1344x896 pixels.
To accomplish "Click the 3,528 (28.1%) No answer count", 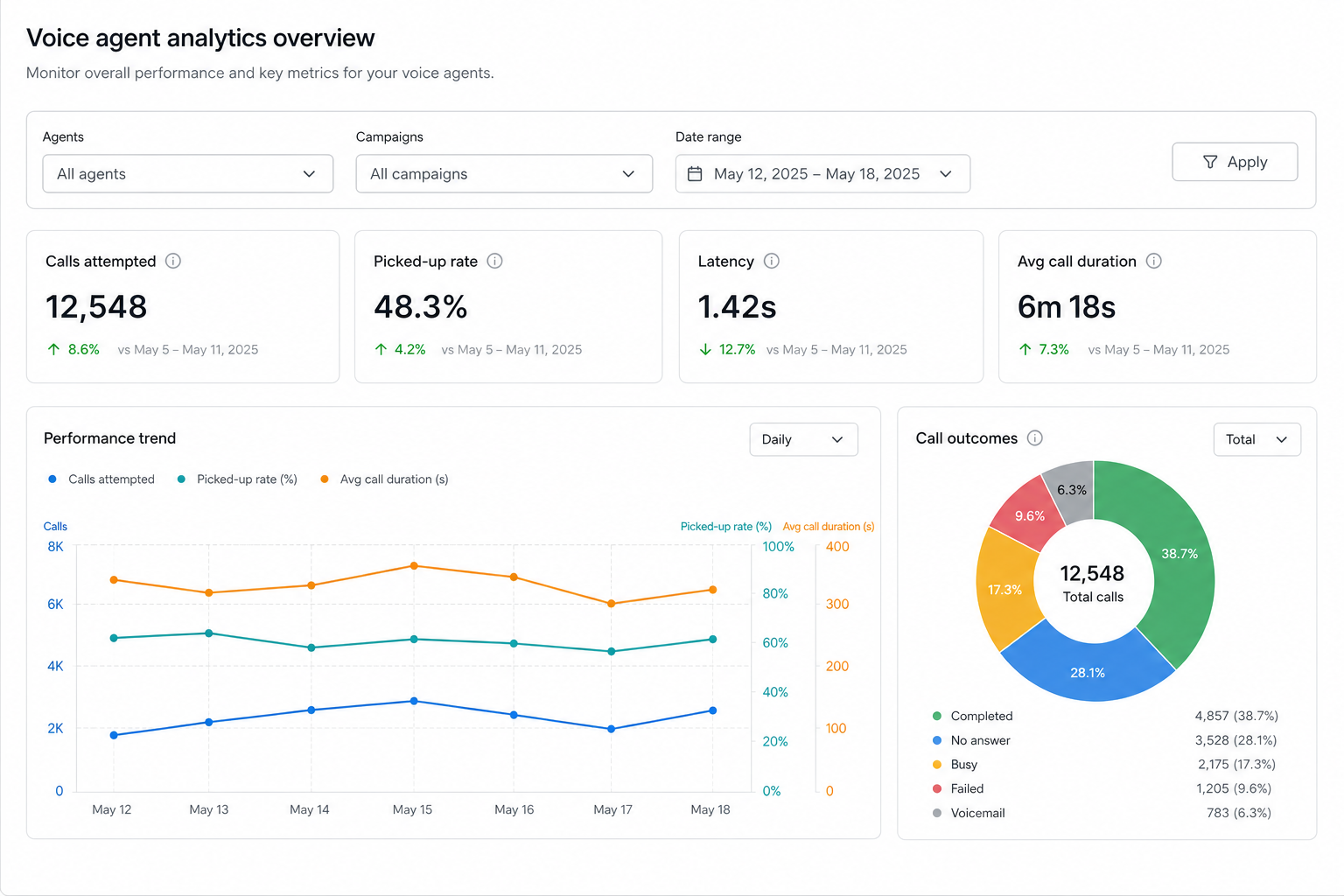I will coord(1236,740).
